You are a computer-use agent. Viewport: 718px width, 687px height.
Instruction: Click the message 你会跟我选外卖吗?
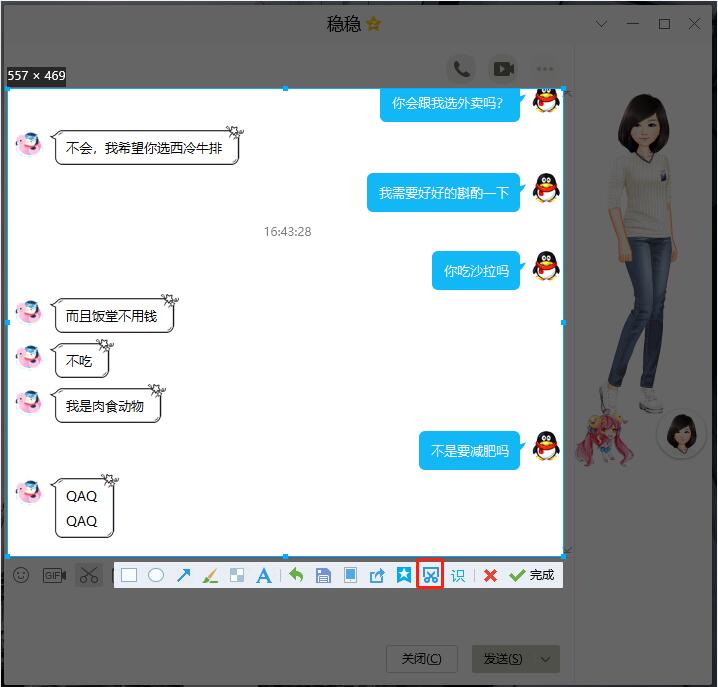coord(450,104)
